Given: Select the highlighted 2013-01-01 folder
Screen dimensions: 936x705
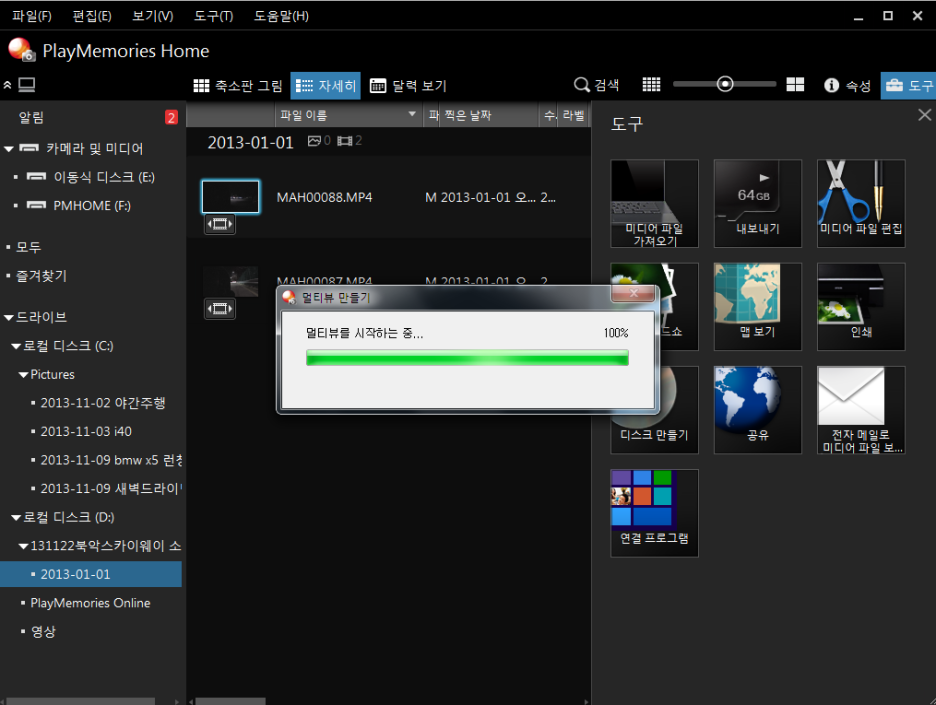Looking at the screenshot, I should point(91,574).
